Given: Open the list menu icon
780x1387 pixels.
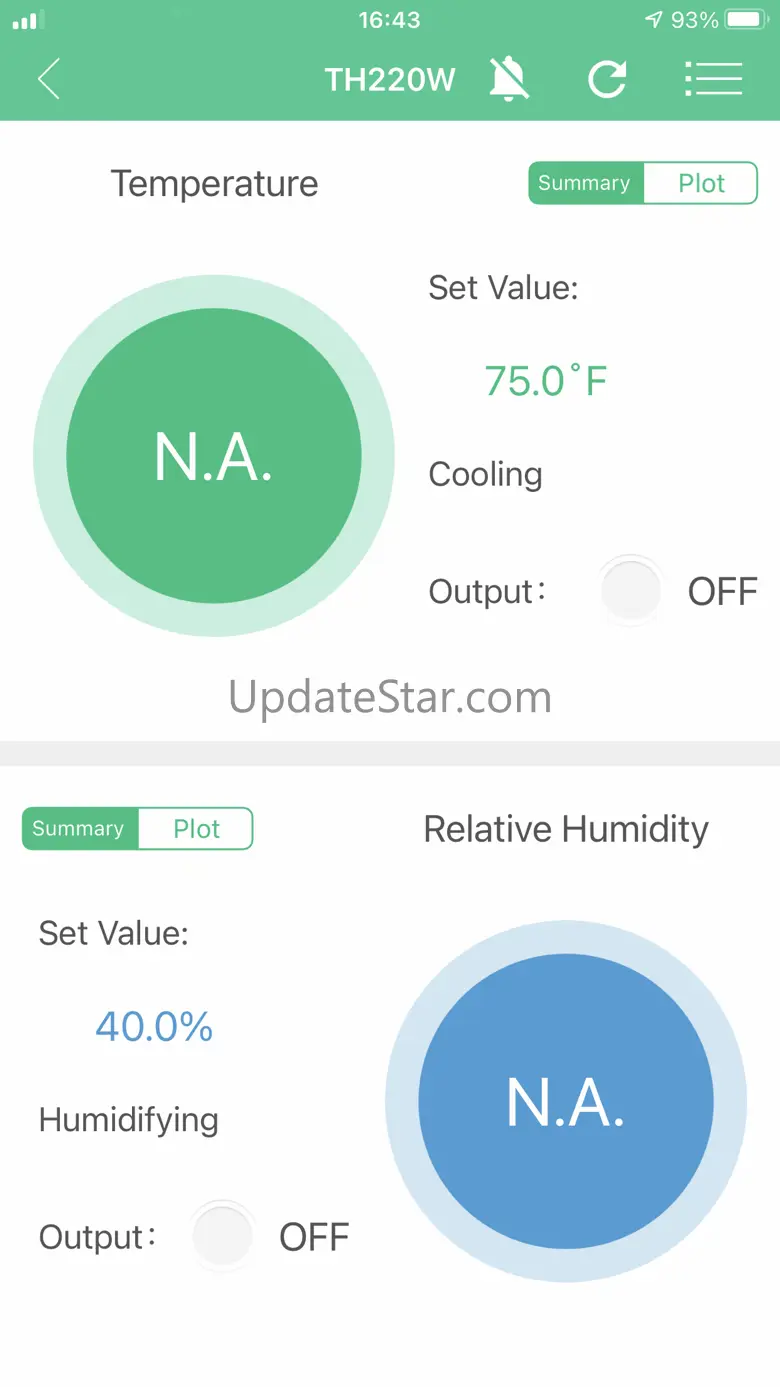Looking at the screenshot, I should point(713,79).
